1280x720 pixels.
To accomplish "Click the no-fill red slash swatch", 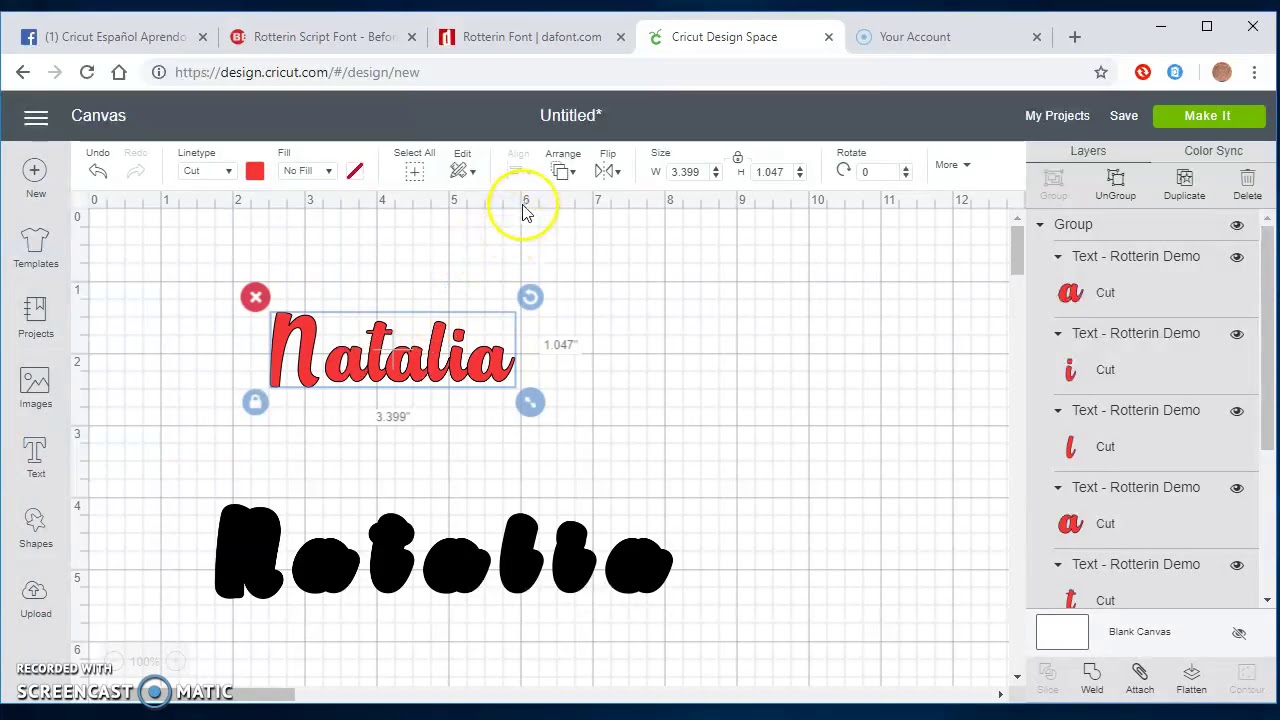I will click(x=354, y=172).
